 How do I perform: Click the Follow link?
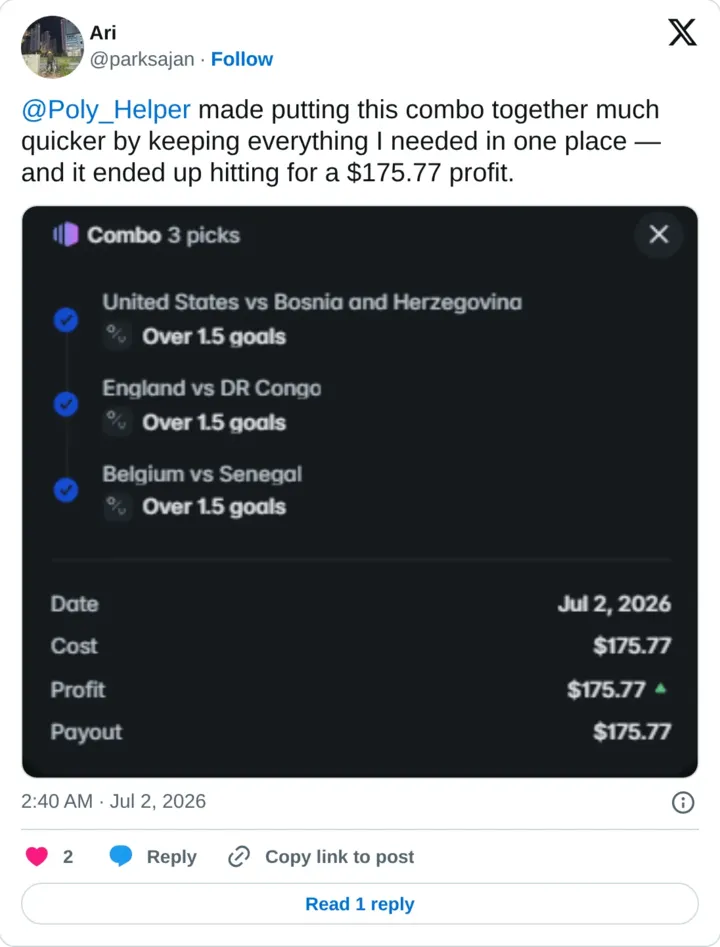pyautogui.click(x=242, y=59)
